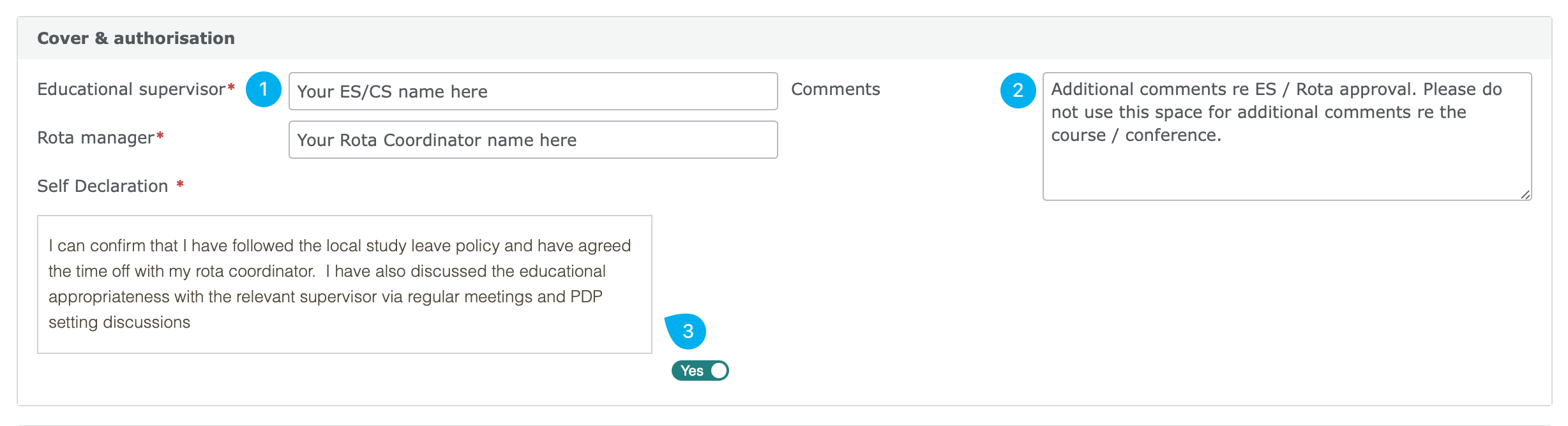The height and width of the screenshot is (426, 1568).
Task: Click the blue number 3 teardrop marker
Action: point(686,331)
